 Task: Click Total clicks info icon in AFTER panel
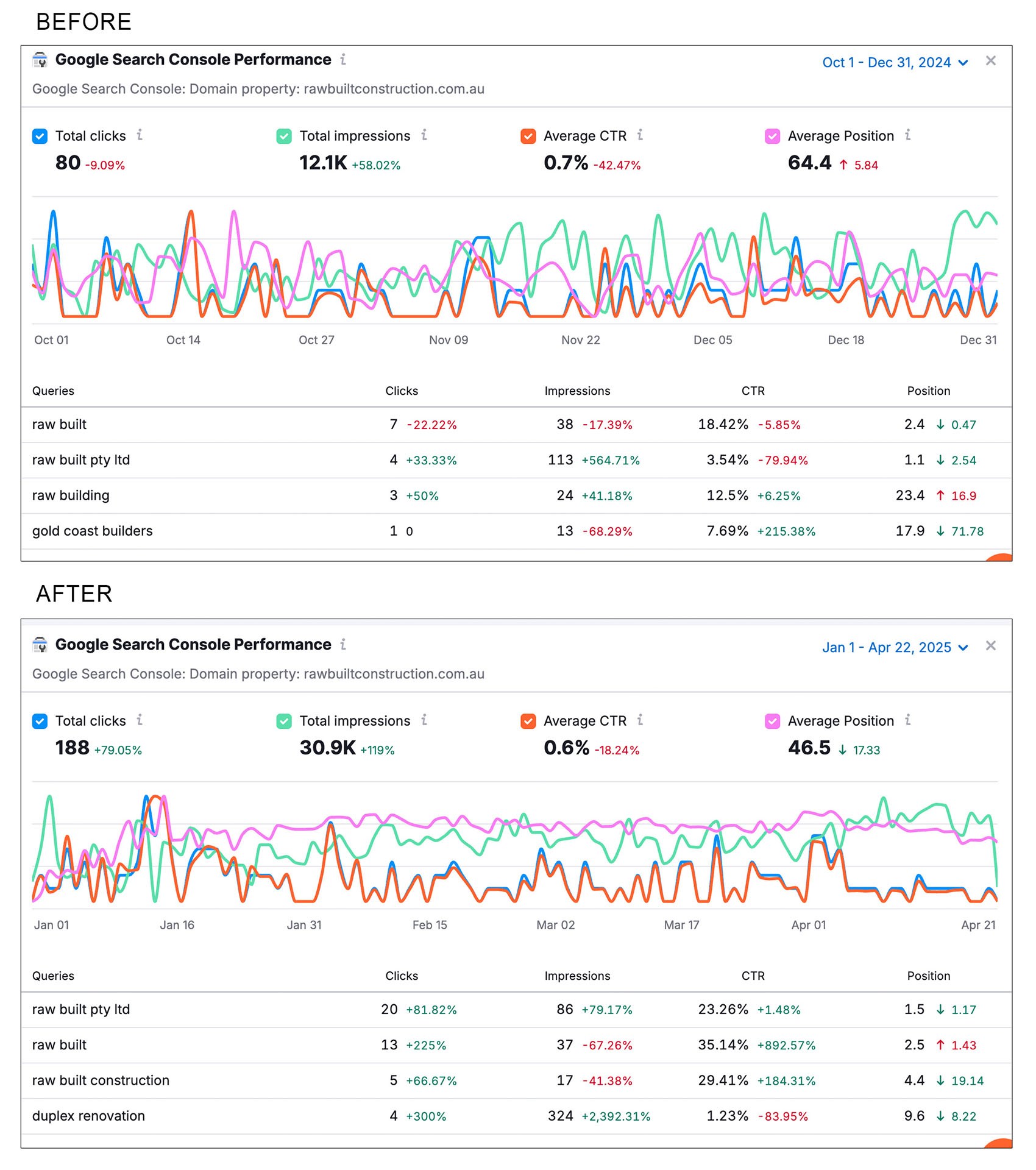pyautogui.click(x=140, y=720)
